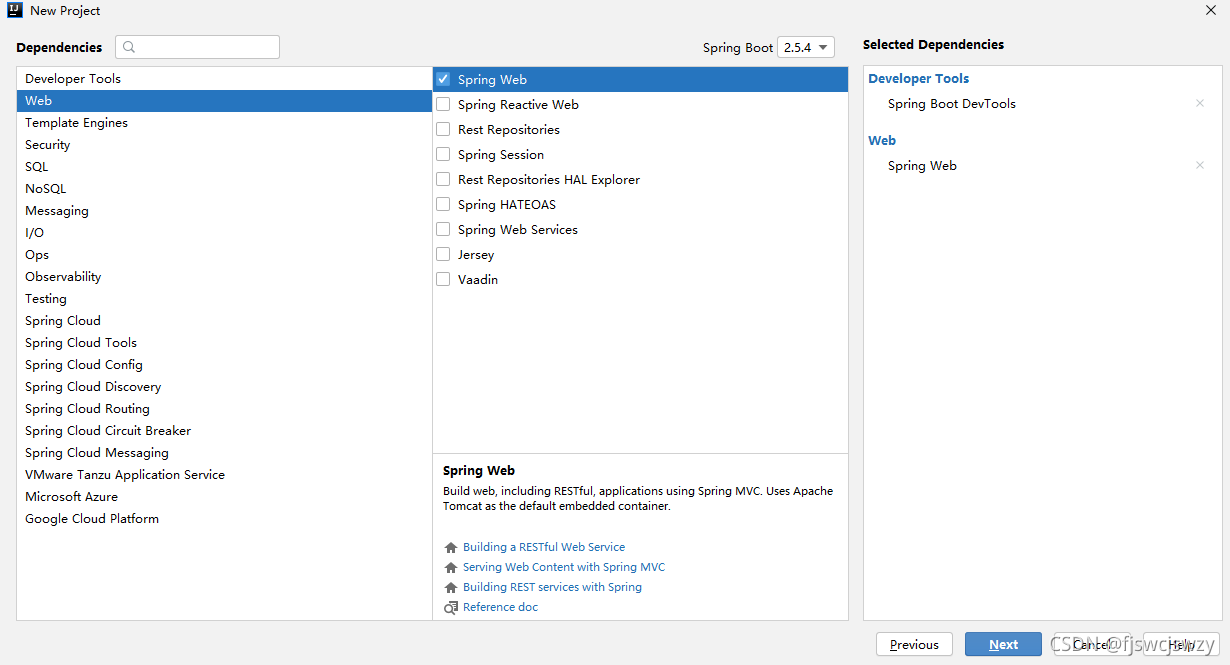The image size is (1230, 665).
Task: Enable the Spring Reactive Web checkbox
Action: [x=443, y=104]
